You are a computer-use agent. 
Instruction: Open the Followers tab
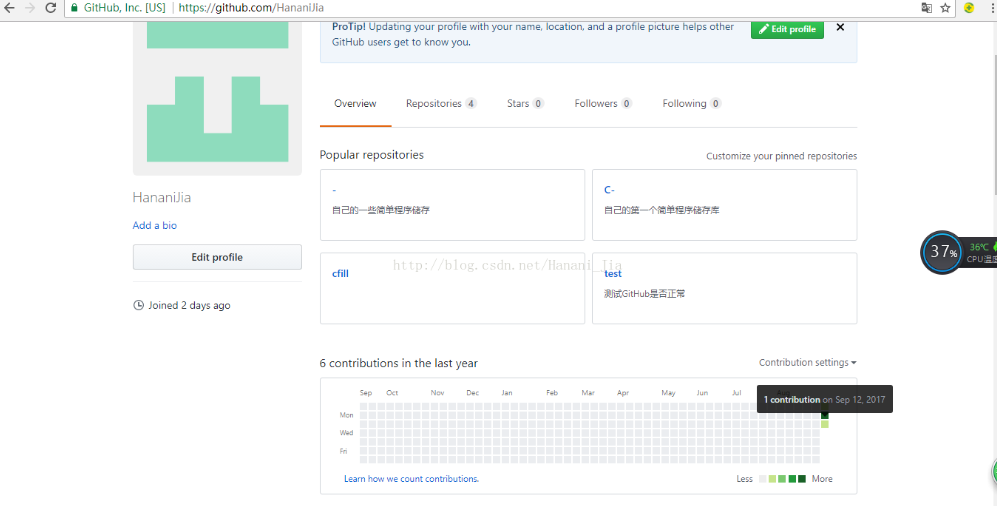point(603,104)
